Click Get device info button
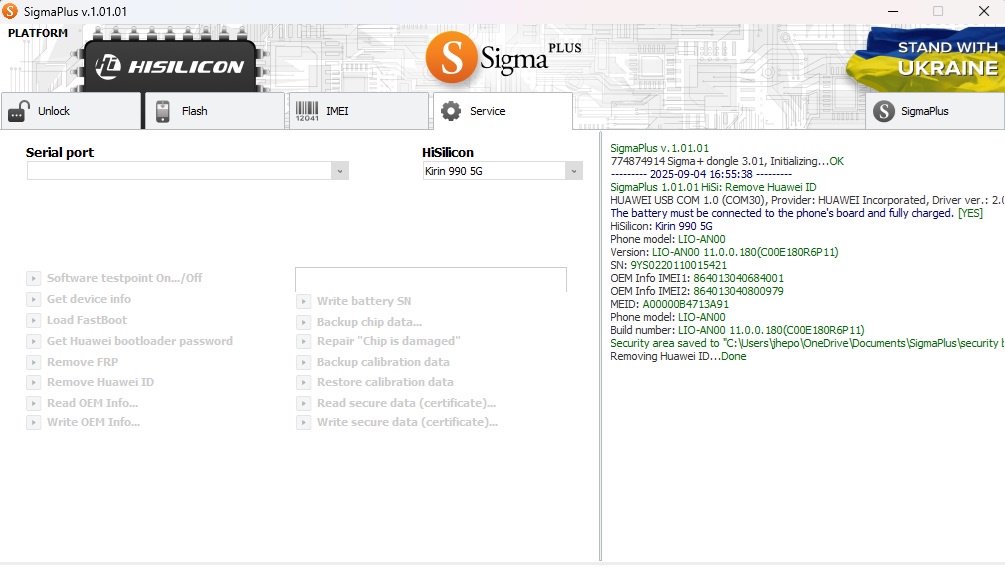 (x=79, y=299)
